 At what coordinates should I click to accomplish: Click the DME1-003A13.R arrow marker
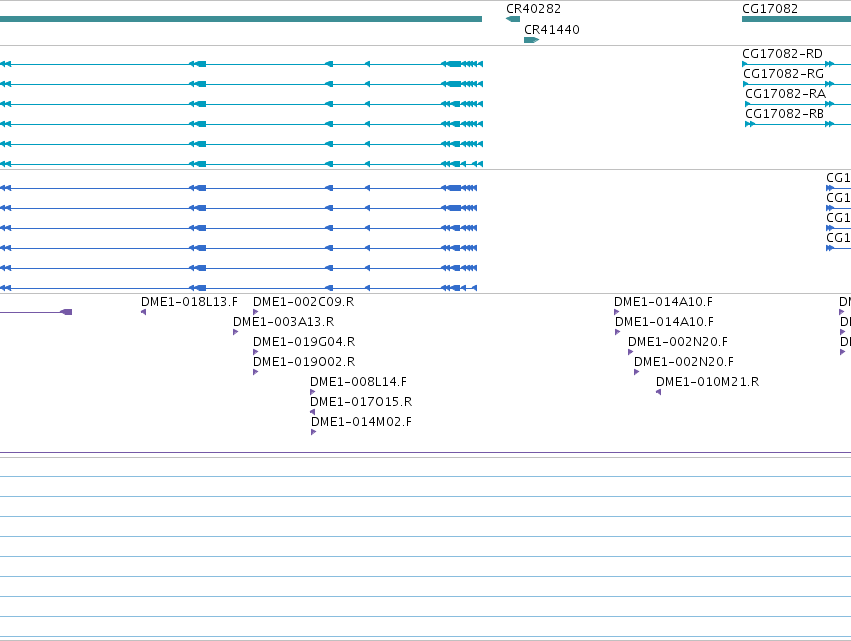coord(236,332)
